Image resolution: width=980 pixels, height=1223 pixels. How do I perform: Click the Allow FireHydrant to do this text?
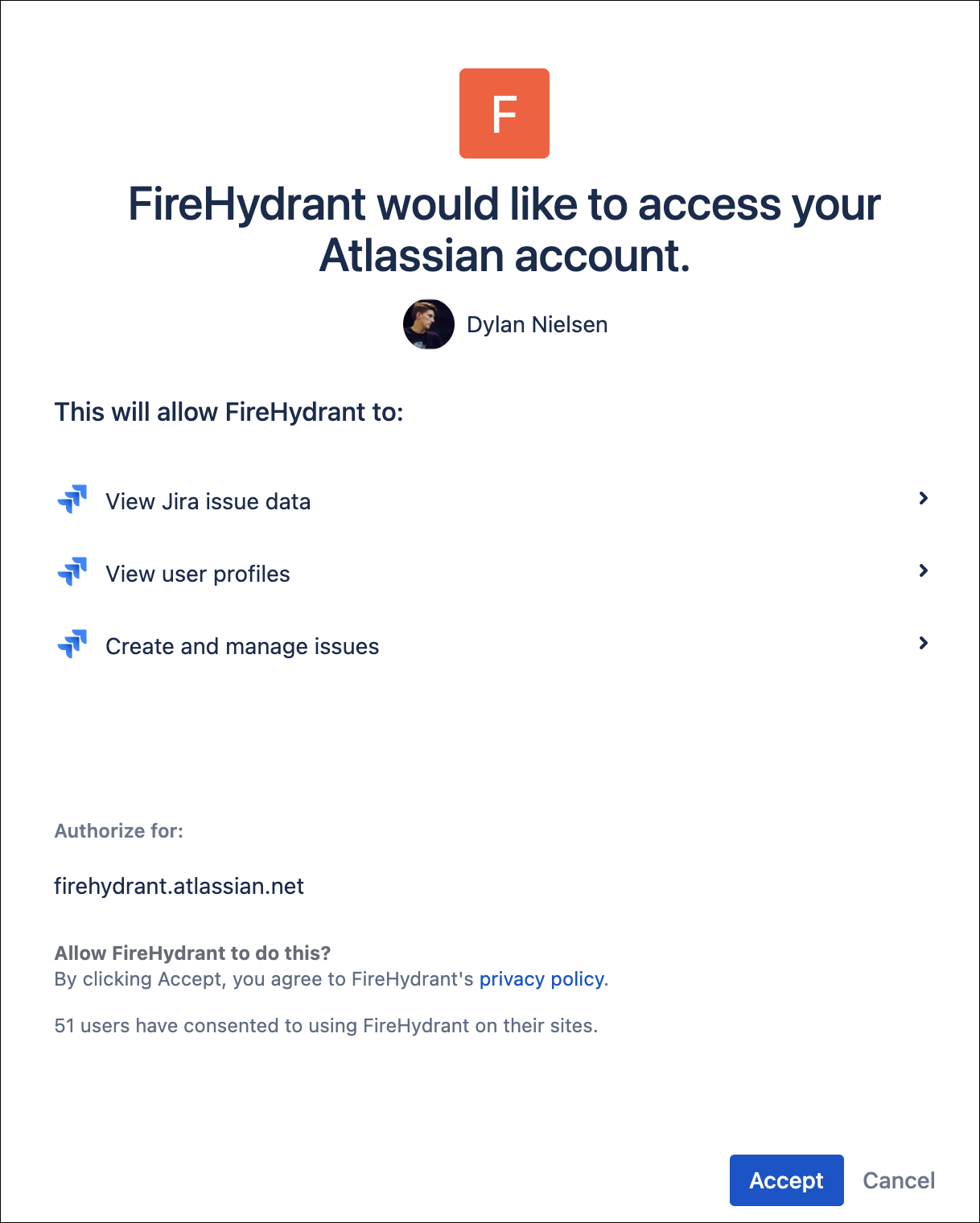point(191,953)
